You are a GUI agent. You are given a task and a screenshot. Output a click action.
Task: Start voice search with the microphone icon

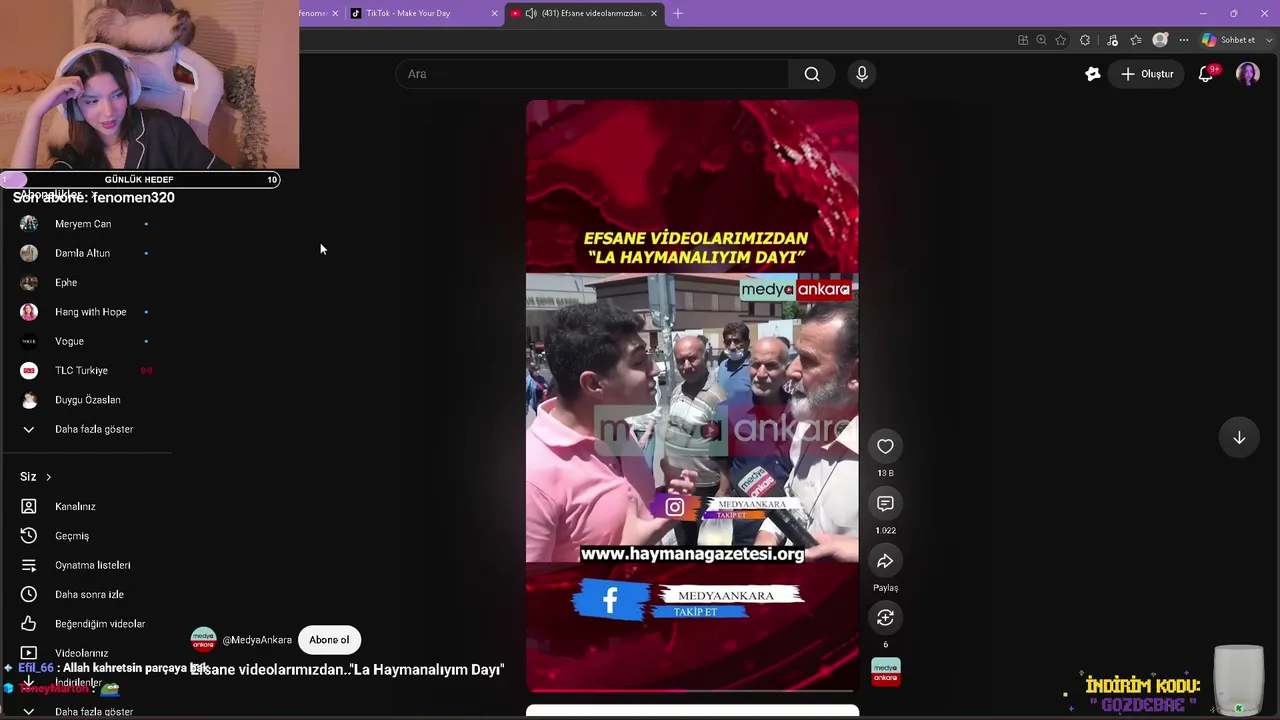tap(862, 74)
